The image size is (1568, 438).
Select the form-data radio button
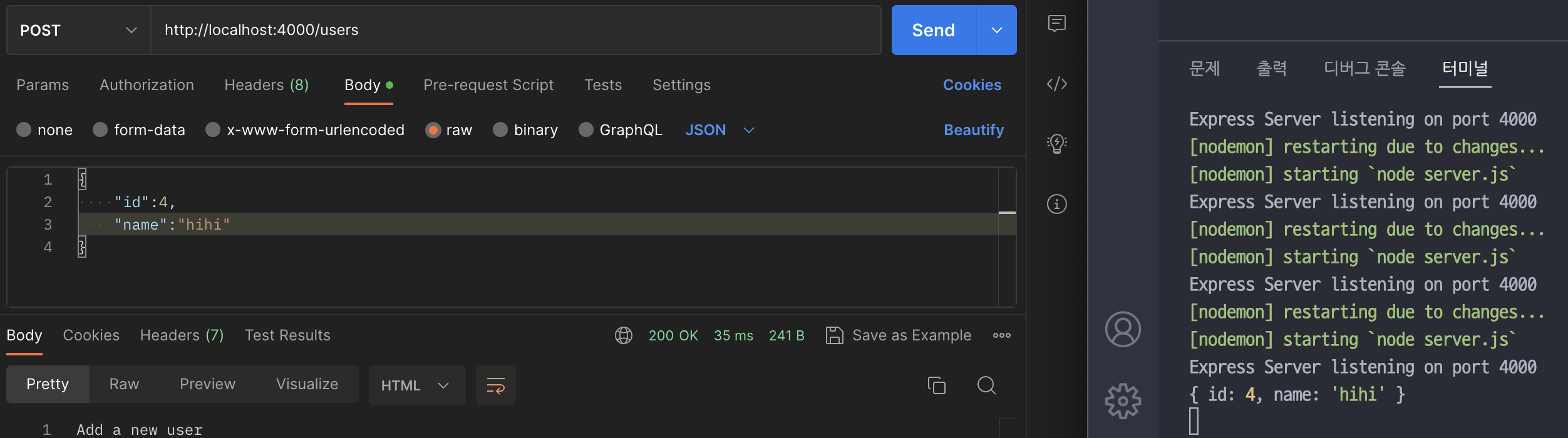click(x=100, y=130)
